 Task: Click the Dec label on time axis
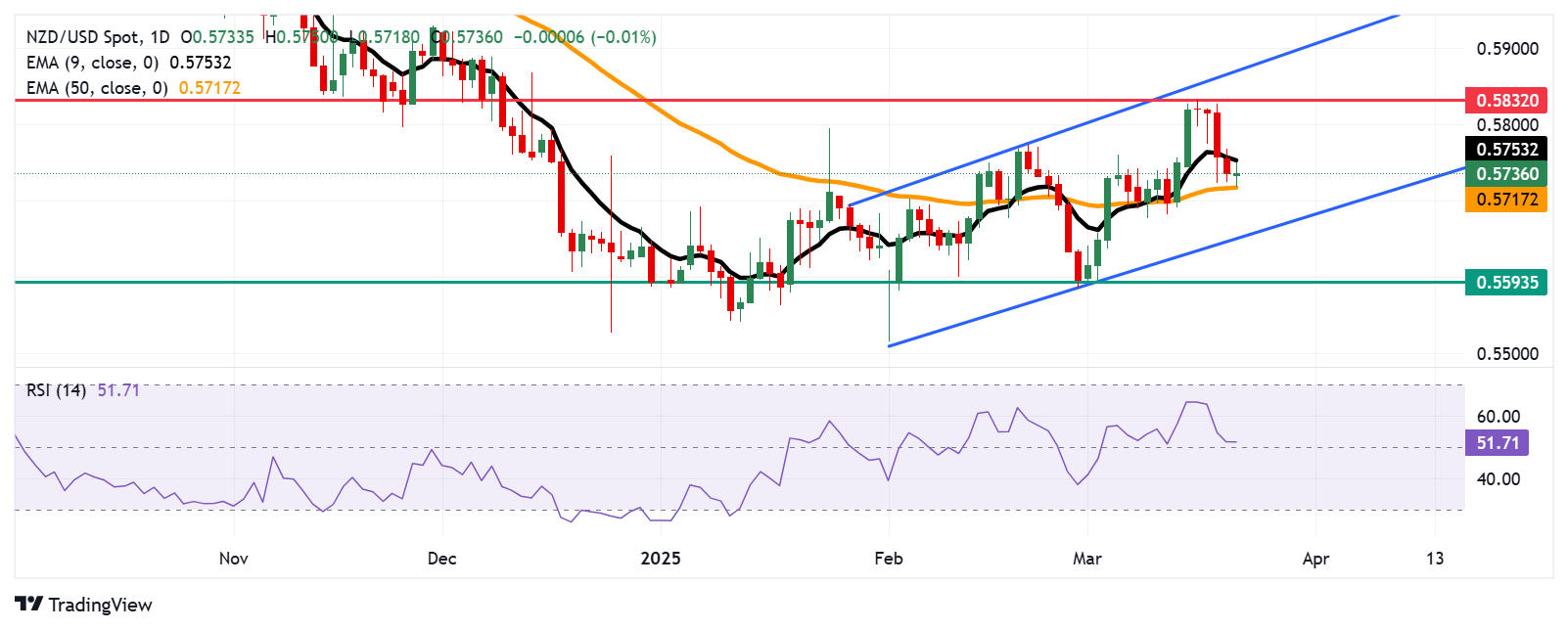click(x=441, y=559)
